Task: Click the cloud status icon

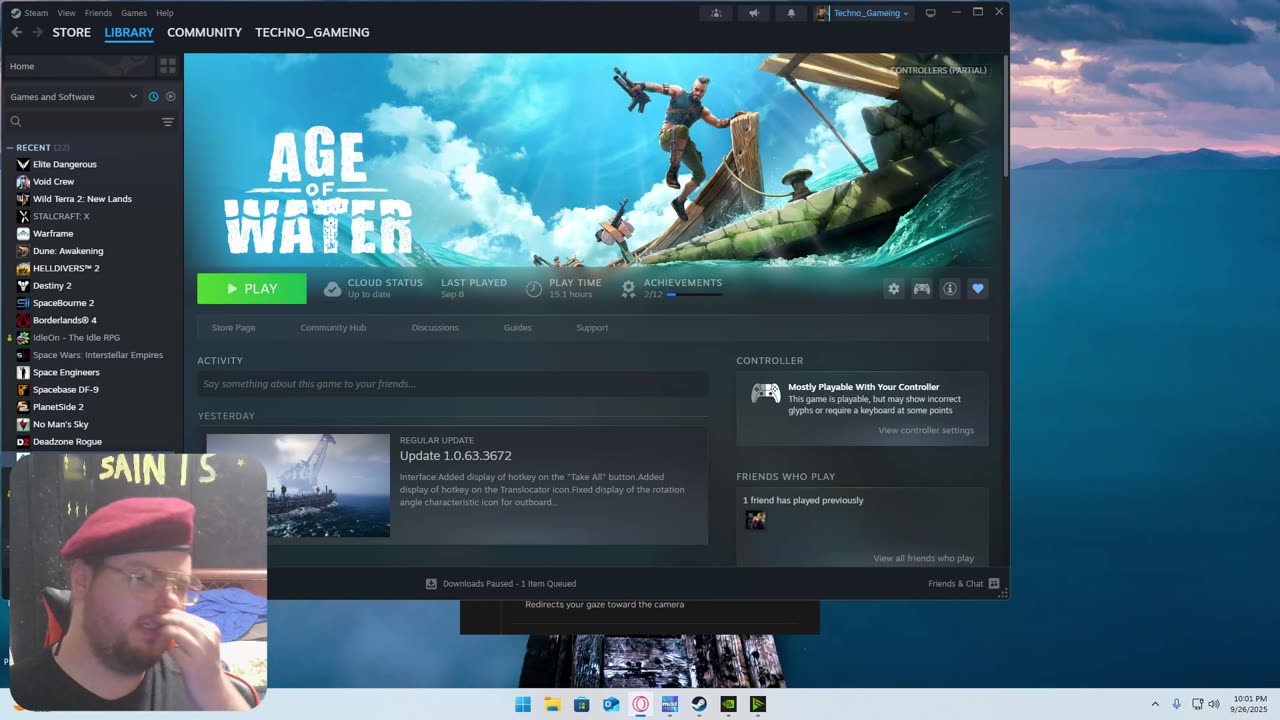Action: pos(332,289)
